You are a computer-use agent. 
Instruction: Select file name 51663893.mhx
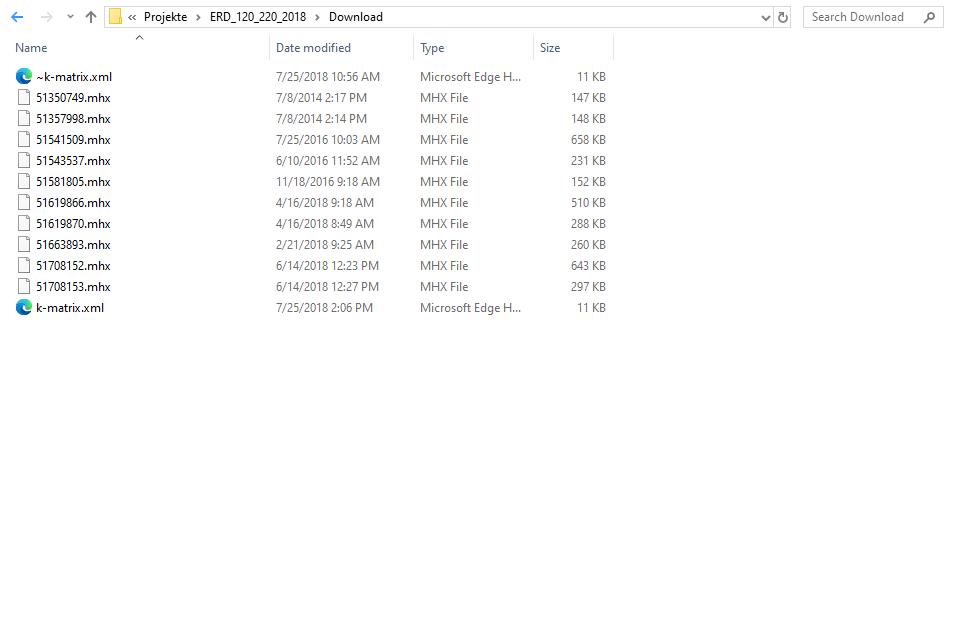coord(73,245)
